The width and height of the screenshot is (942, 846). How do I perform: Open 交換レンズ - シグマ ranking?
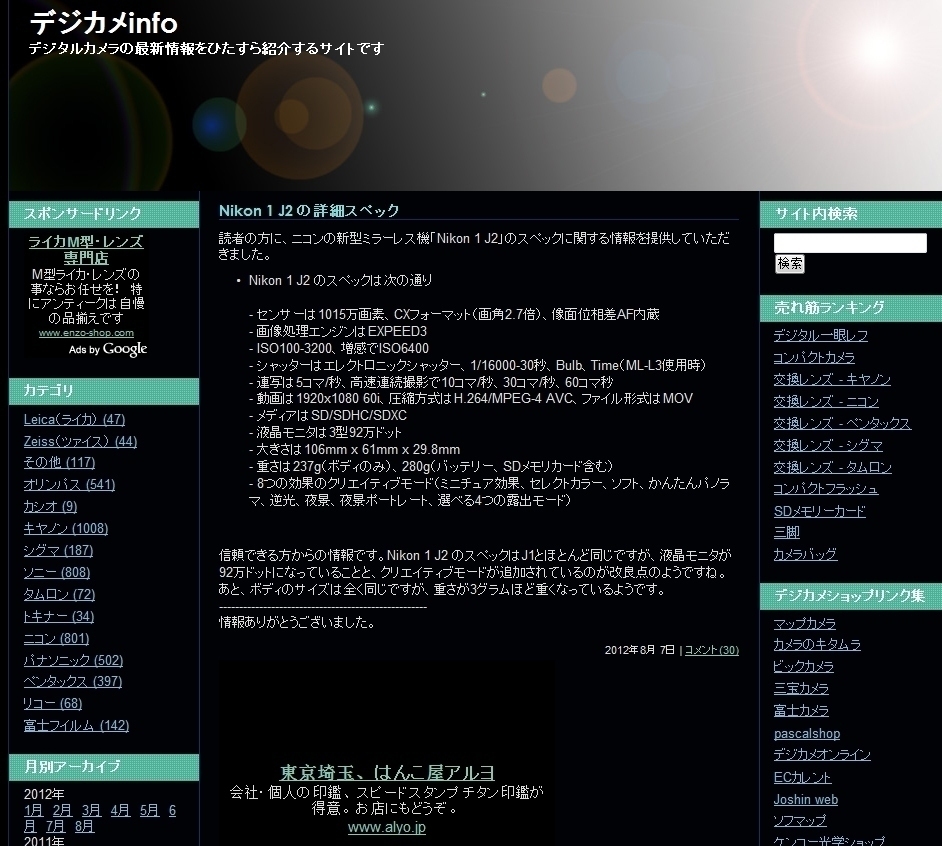click(x=828, y=445)
